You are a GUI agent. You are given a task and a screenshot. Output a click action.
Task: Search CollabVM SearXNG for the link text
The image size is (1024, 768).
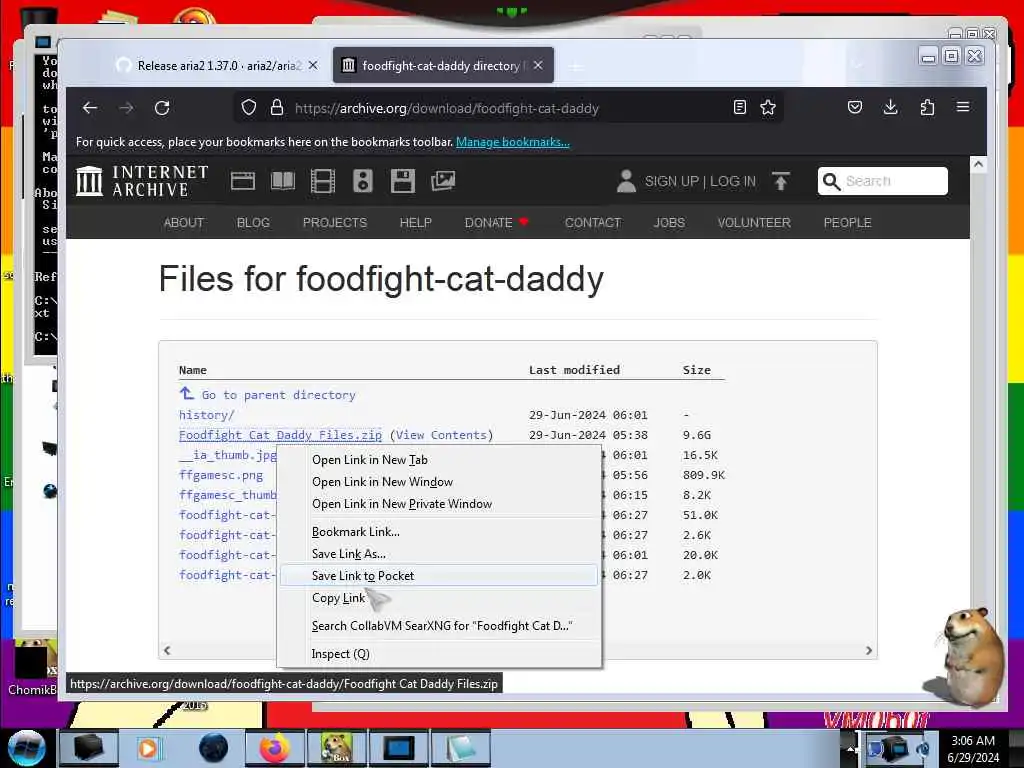pyautogui.click(x=441, y=626)
